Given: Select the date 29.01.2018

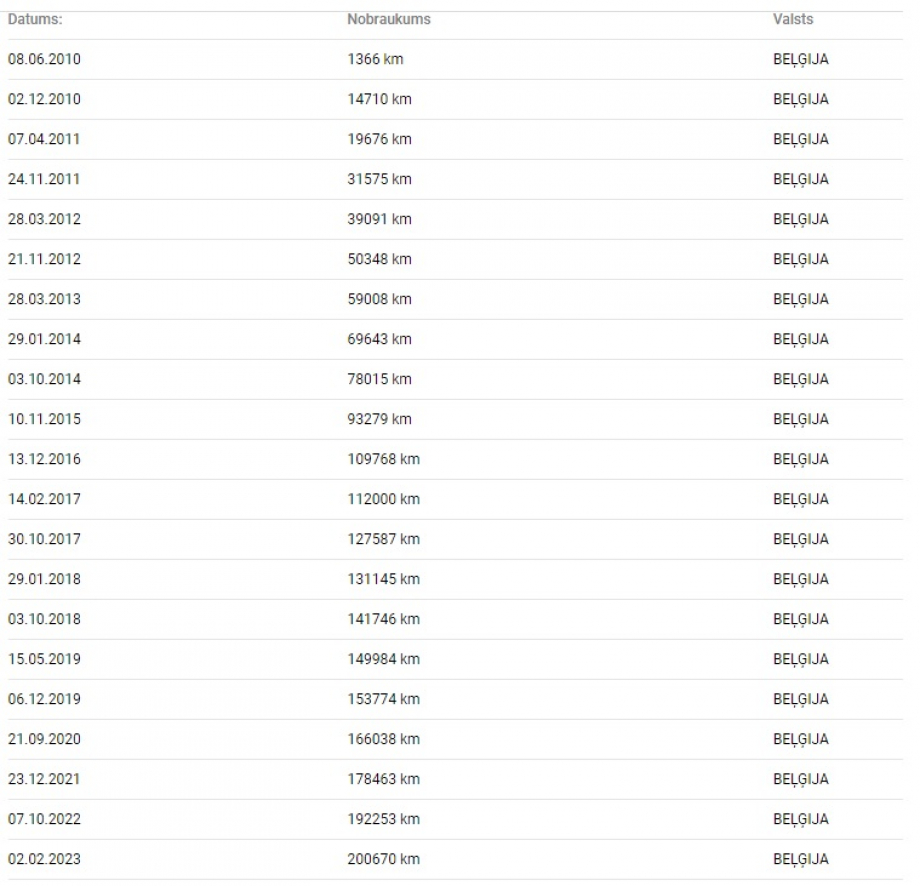Looking at the screenshot, I should click(44, 579).
